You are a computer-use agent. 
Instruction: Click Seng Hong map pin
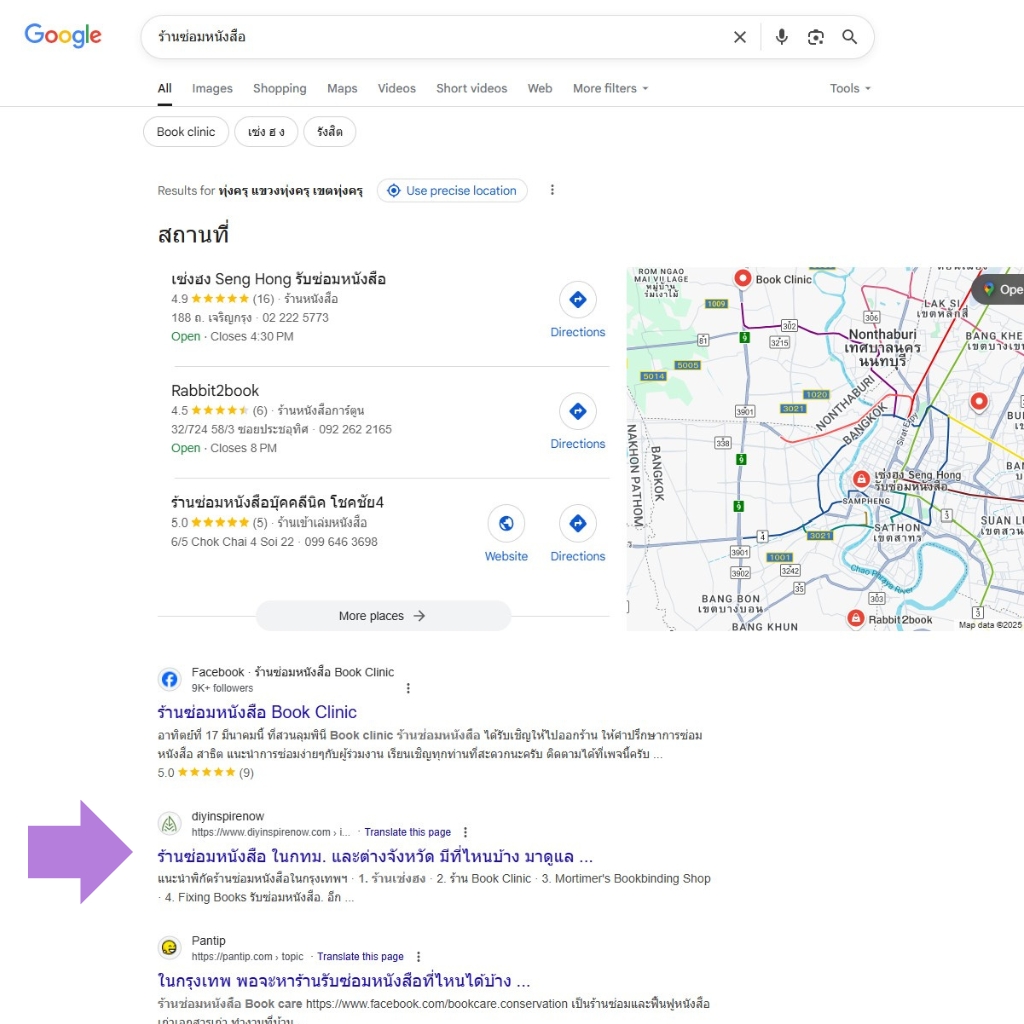[861, 479]
